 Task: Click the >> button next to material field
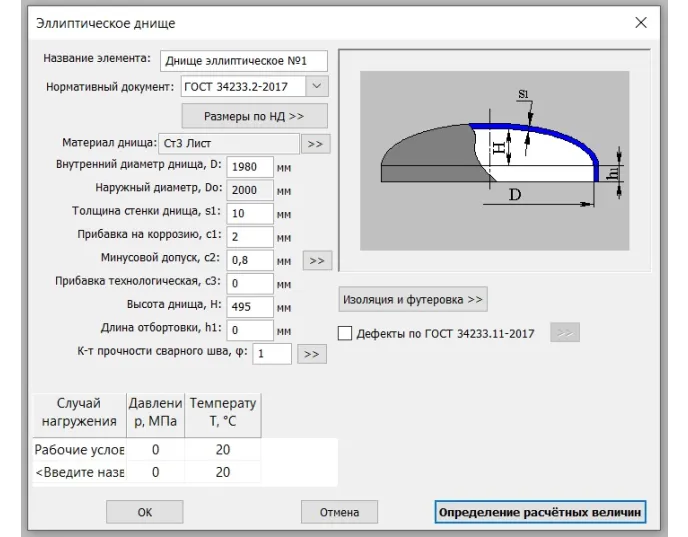[316, 144]
